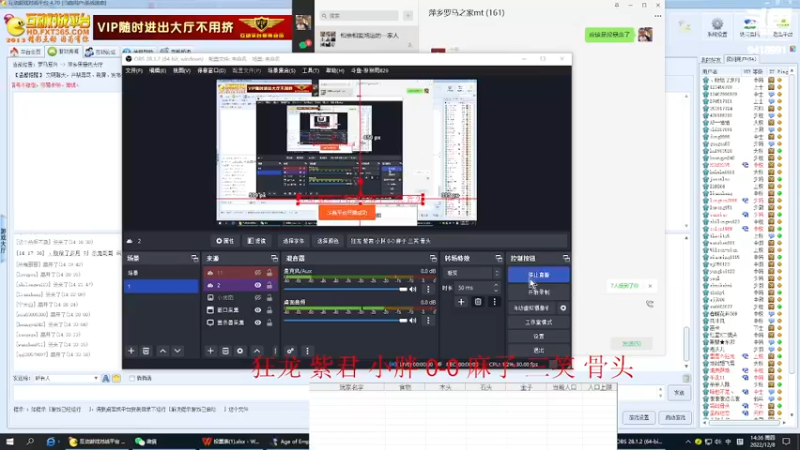
Task: Toggle lock on source 2
Action: click(x=269, y=285)
